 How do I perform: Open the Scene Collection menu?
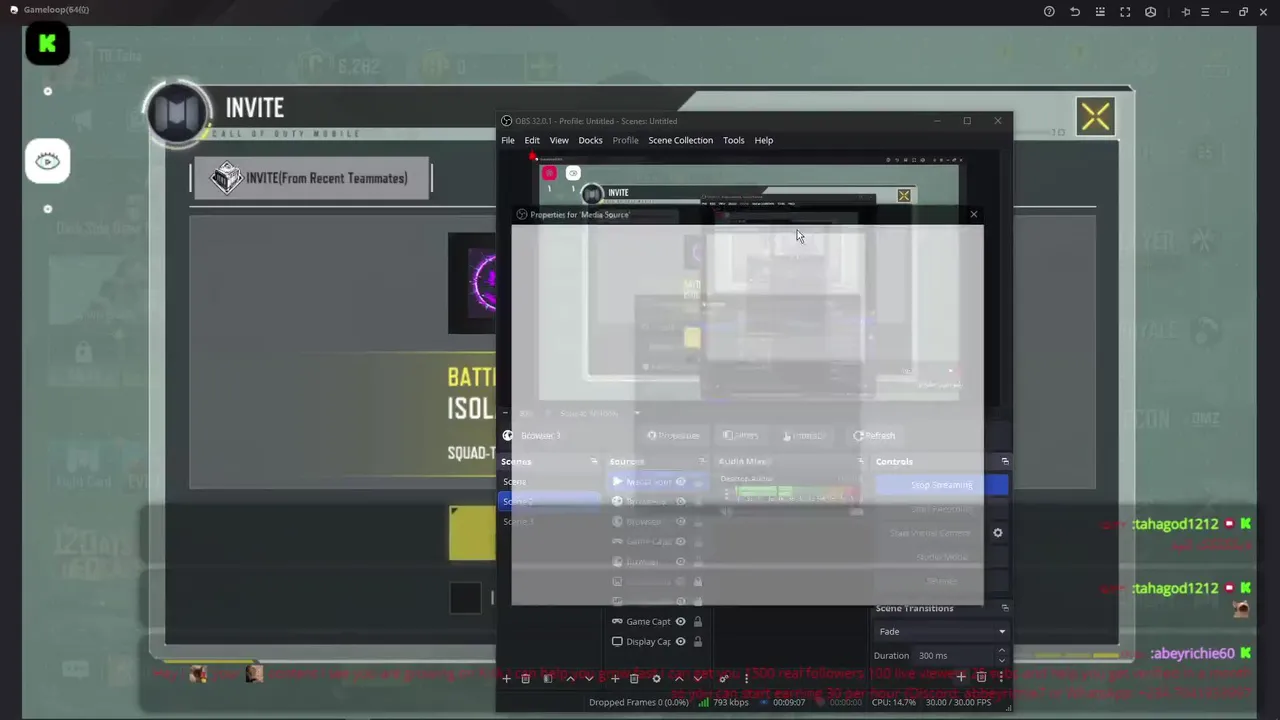pyautogui.click(x=680, y=140)
